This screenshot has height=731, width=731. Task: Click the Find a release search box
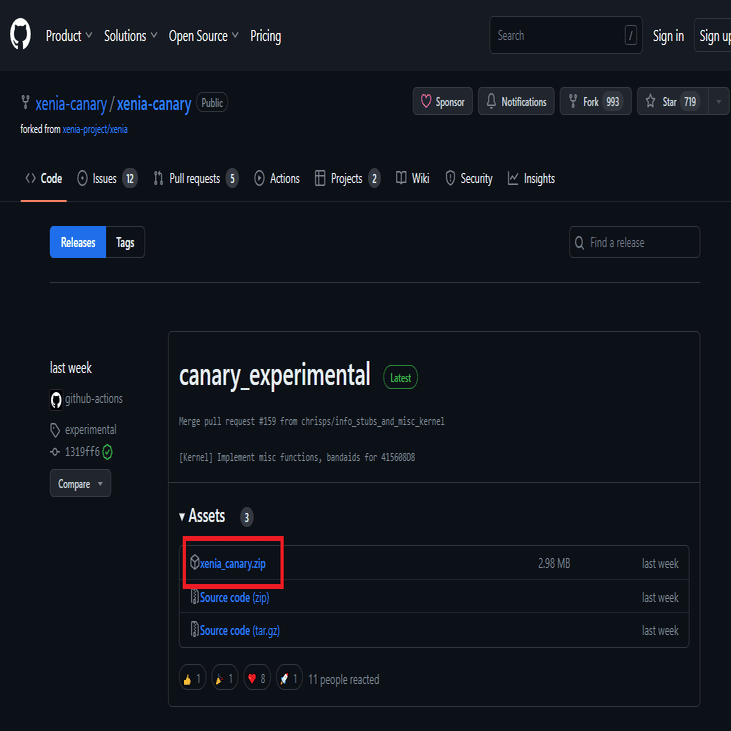(x=634, y=242)
